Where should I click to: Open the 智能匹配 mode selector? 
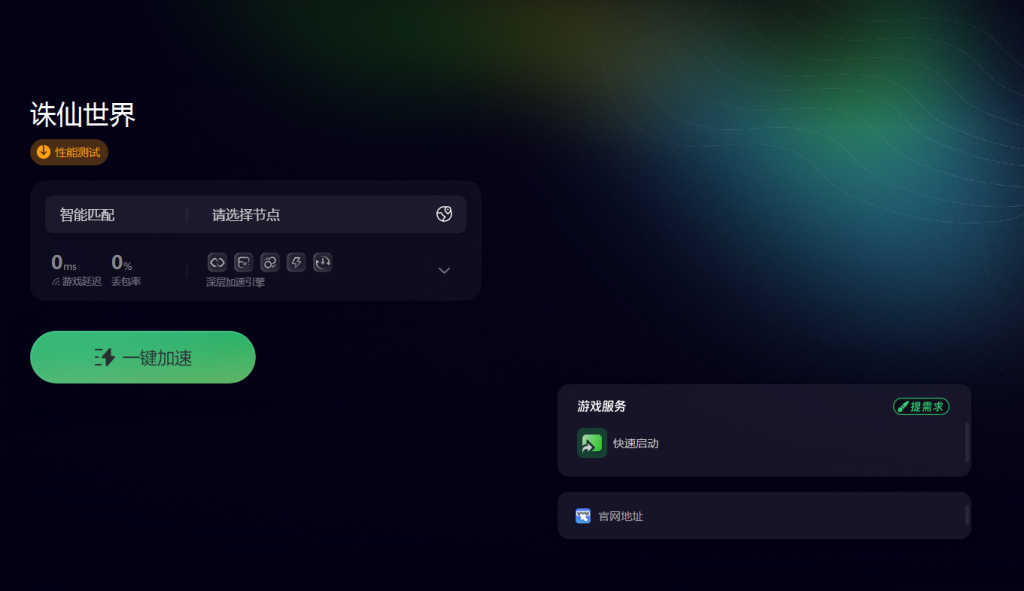[x=116, y=214]
